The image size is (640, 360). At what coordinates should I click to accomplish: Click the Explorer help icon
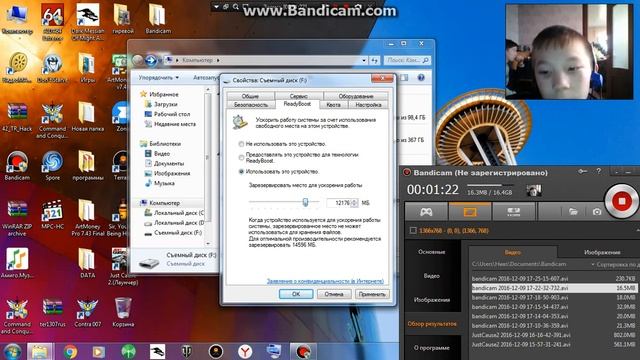(x=421, y=78)
